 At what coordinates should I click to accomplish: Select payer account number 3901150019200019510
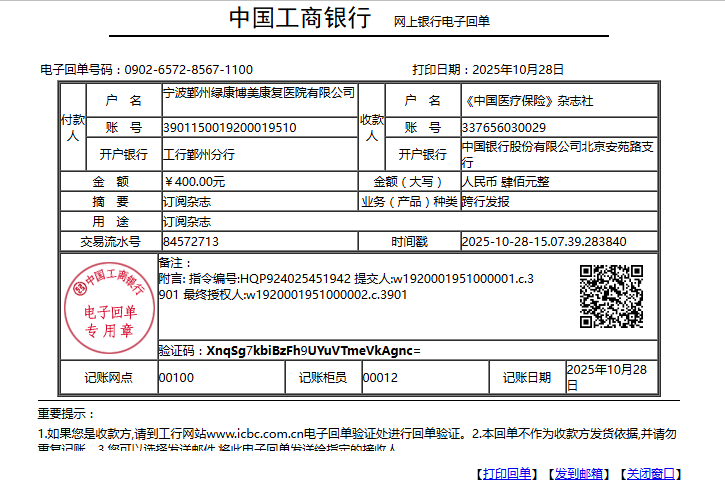tap(229, 128)
